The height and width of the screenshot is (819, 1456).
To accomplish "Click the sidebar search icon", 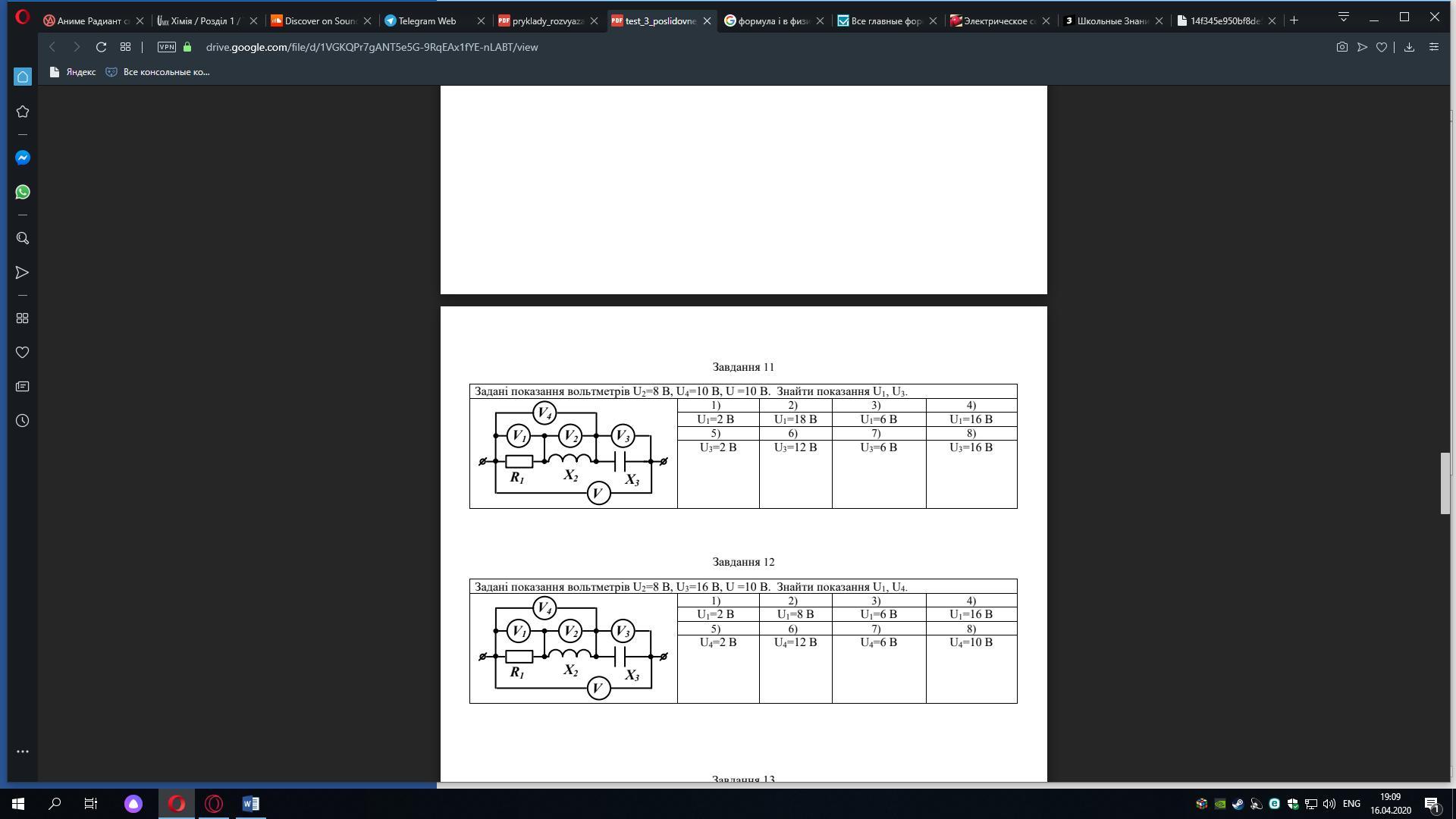I will [23, 238].
